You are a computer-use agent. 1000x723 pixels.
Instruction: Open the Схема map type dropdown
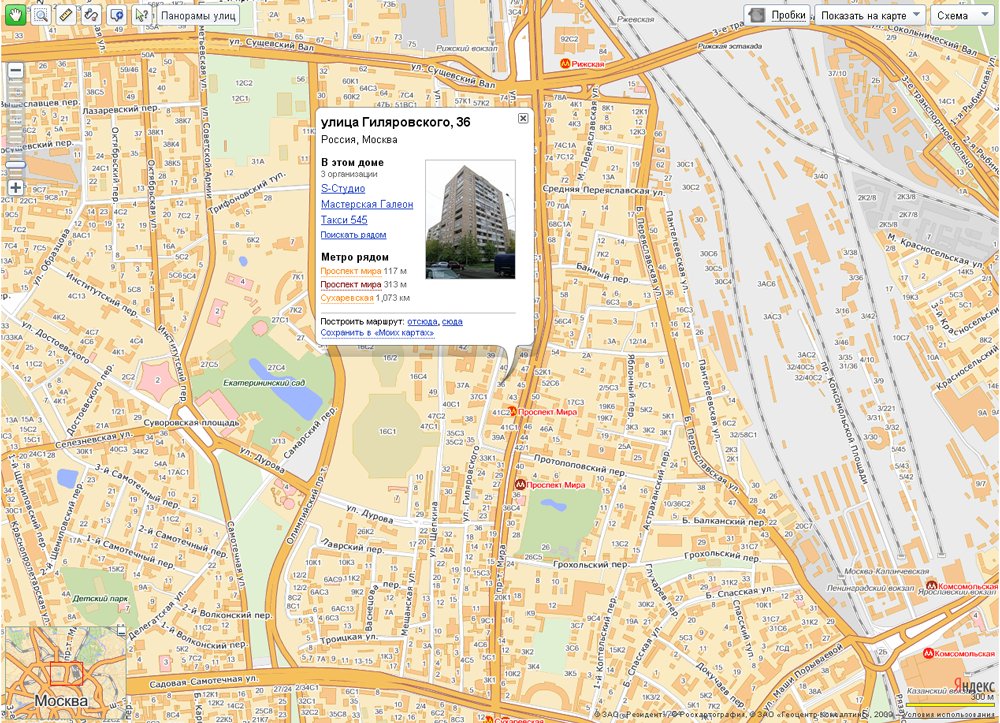962,15
